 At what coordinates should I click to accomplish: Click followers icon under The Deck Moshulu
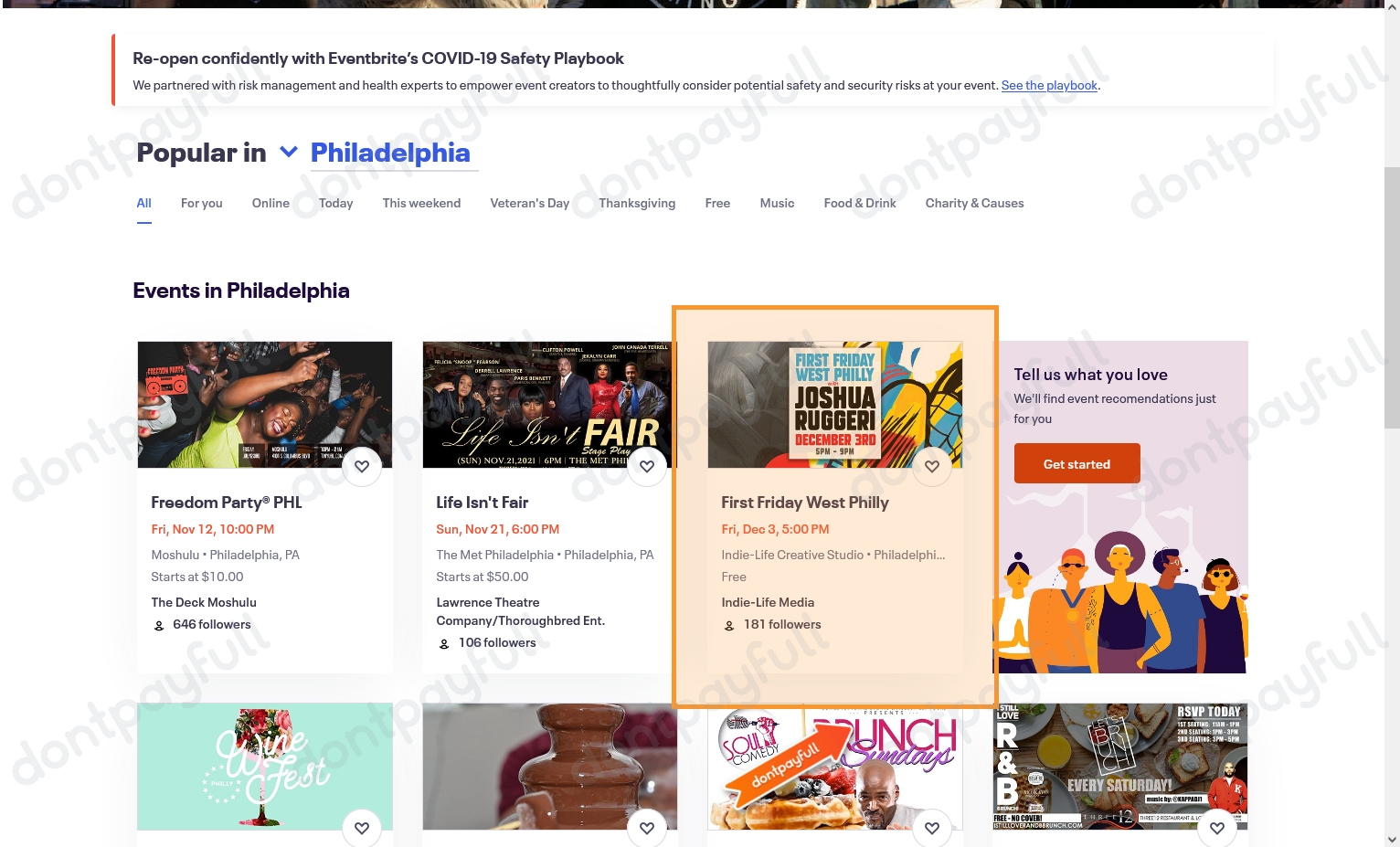pos(159,626)
